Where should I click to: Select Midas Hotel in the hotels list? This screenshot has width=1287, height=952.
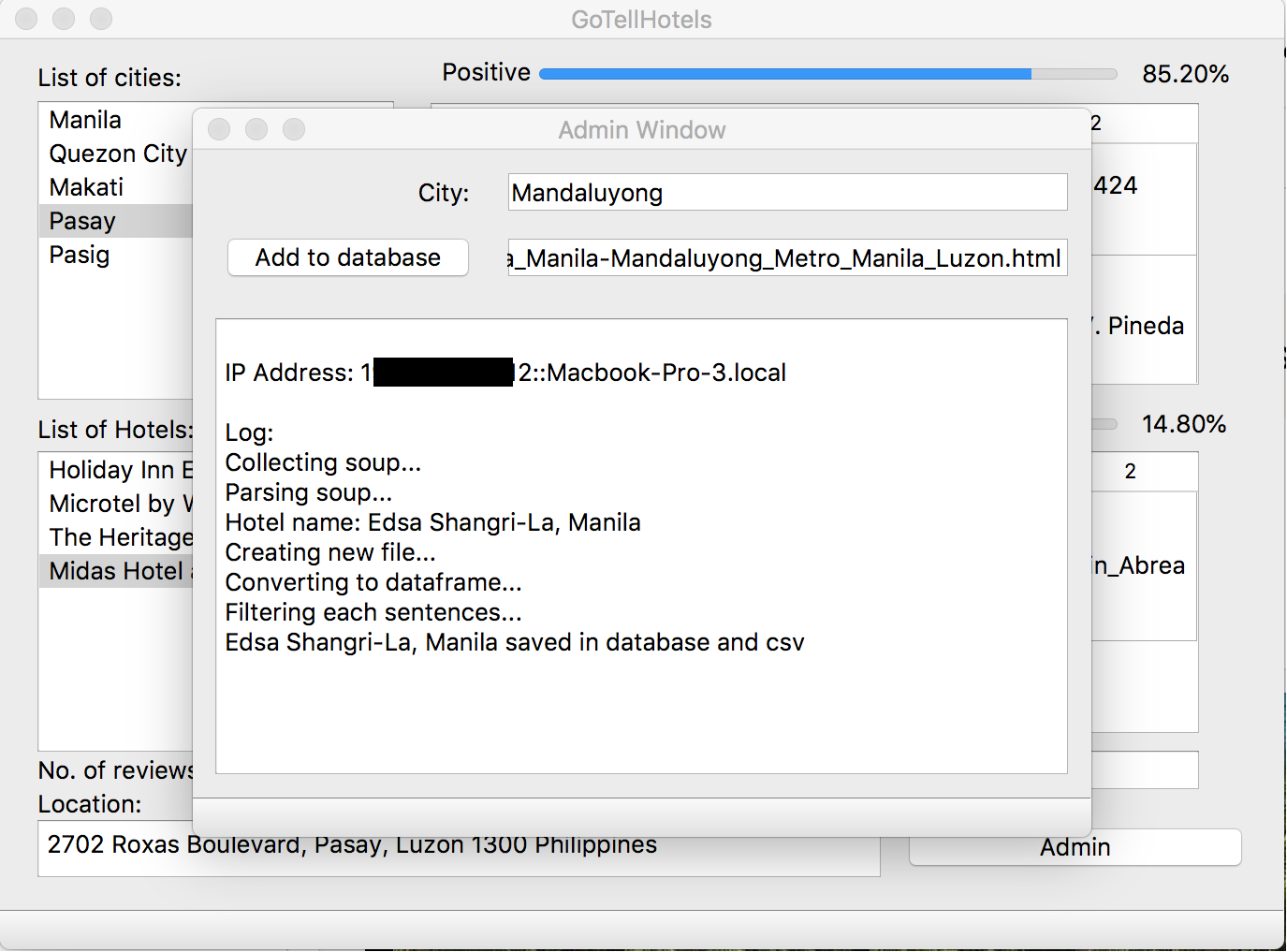[x=116, y=571]
